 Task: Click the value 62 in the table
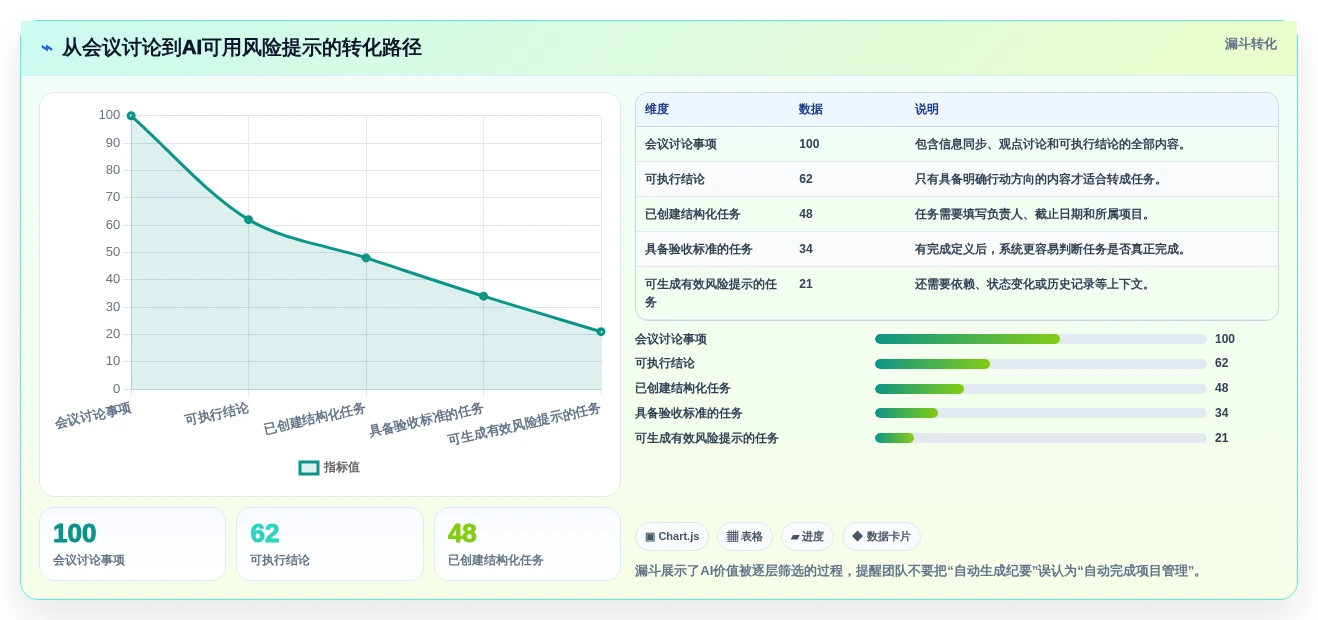pos(806,179)
